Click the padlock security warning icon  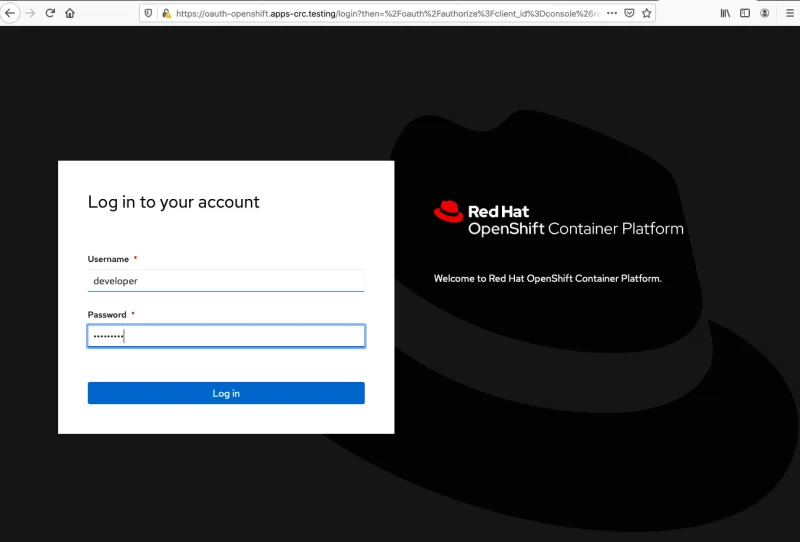pos(166,13)
